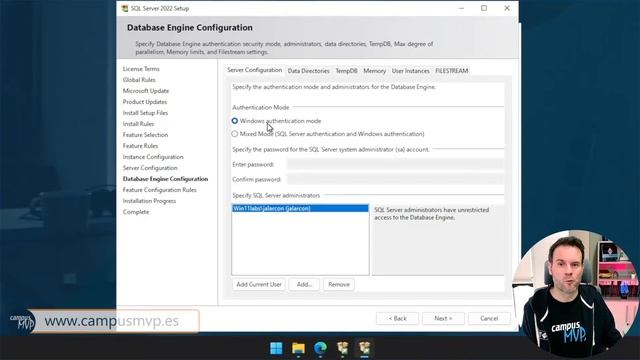Open the Data Directories tab

pos(308,71)
